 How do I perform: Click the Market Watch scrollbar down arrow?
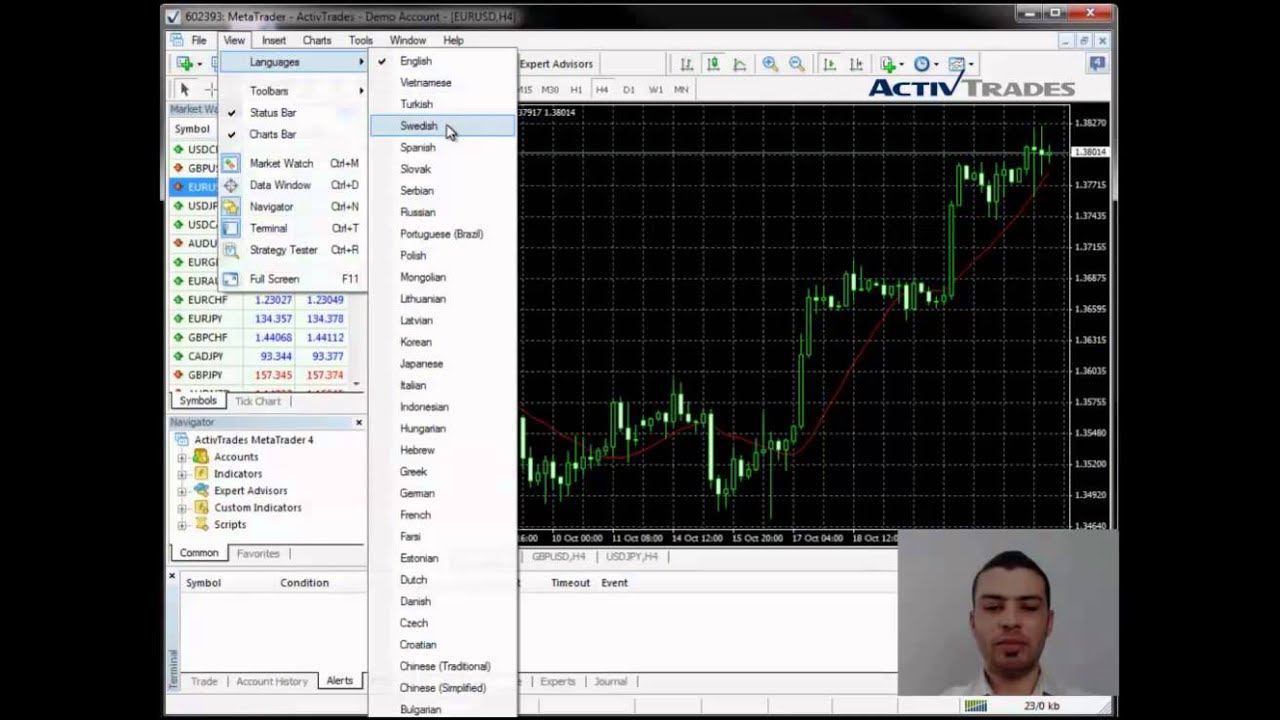pyautogui.click(x=357, y=384)
